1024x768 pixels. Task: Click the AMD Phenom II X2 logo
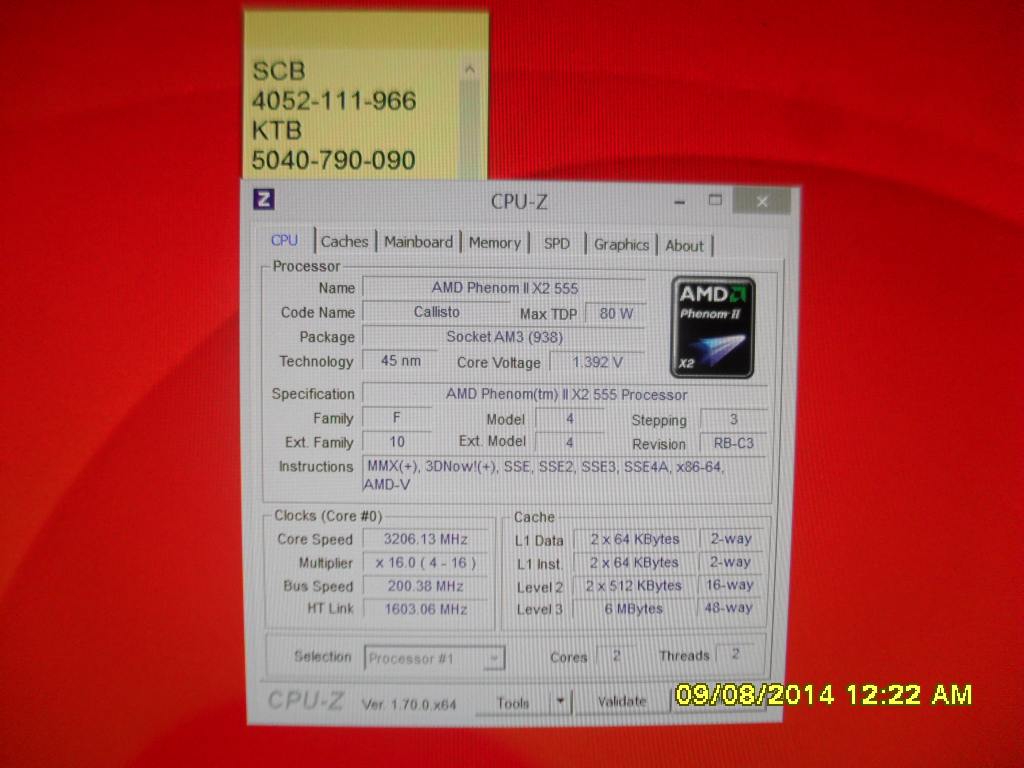click(712, 327)
